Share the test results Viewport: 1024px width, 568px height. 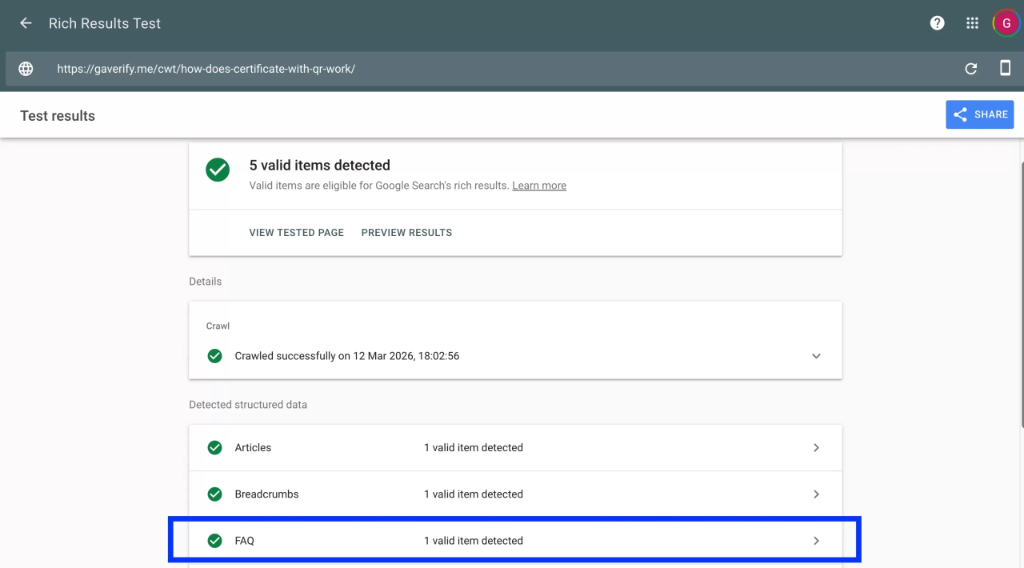(x=980, y=114)
